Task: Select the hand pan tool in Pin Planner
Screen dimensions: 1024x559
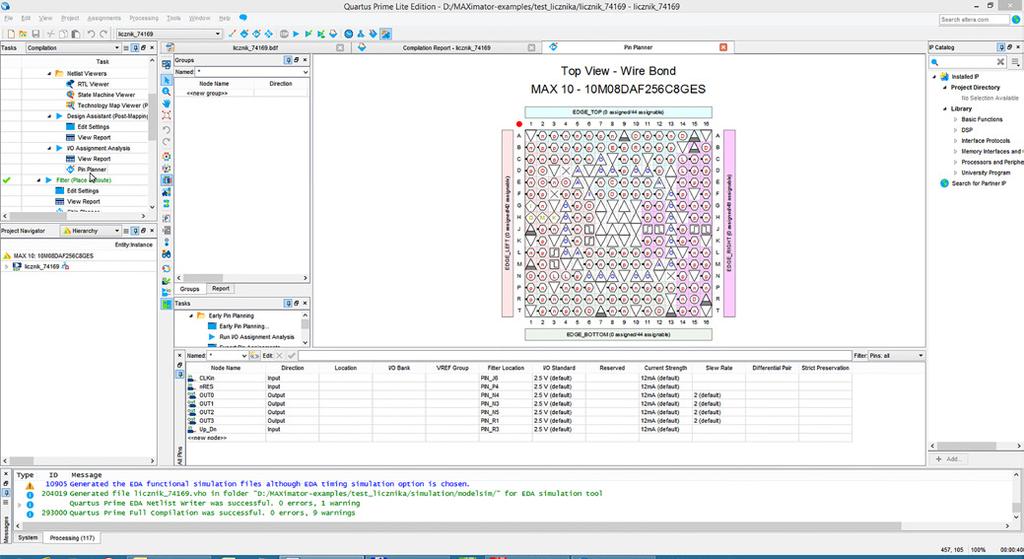Action: [x=167, y=103]
